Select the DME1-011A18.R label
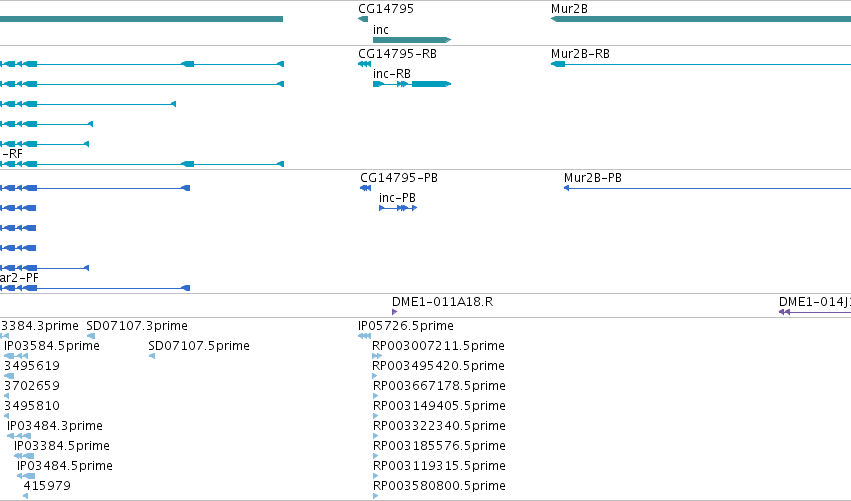The width and height of the screenshot is (851, 501). [x=442, y=302]
